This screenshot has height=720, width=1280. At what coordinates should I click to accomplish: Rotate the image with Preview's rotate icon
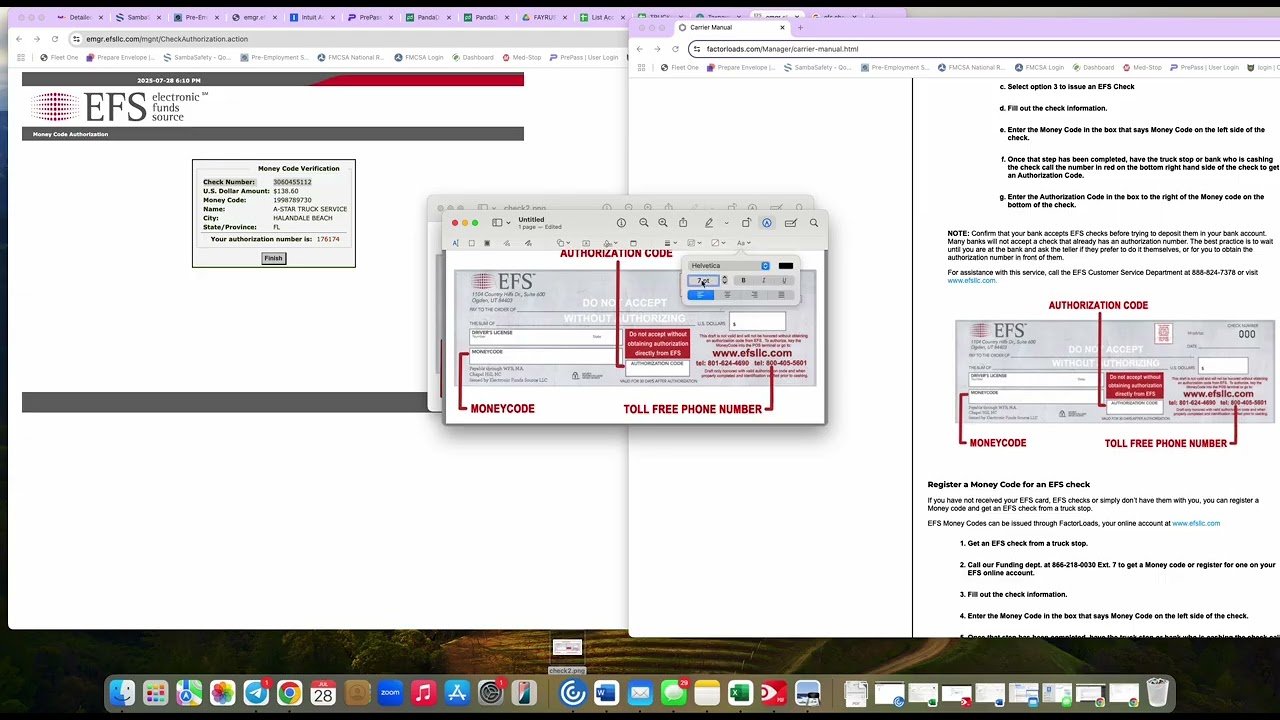point(746,223)
